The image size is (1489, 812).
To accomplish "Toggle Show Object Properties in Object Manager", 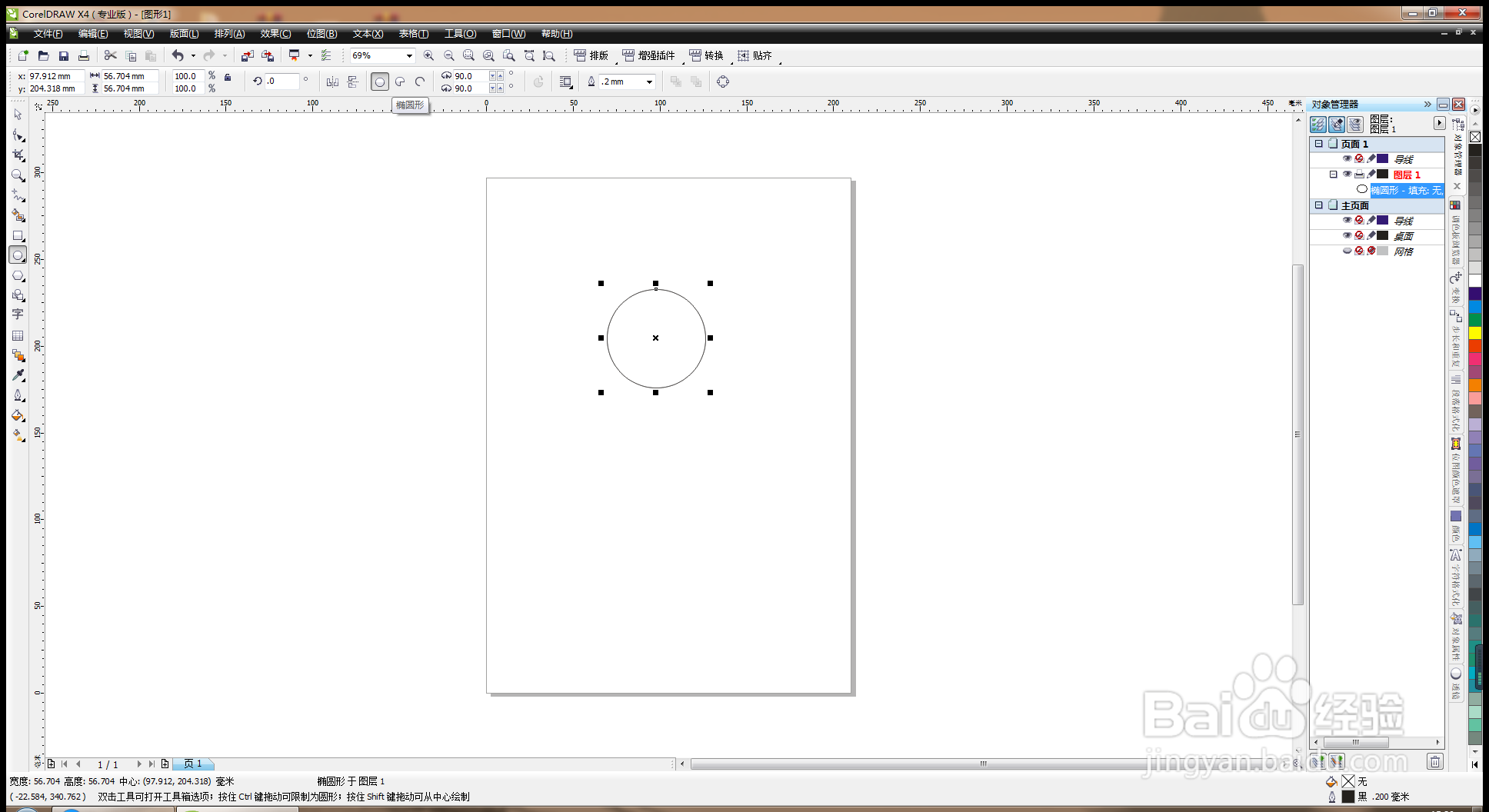I will [x=1318, y=124].
